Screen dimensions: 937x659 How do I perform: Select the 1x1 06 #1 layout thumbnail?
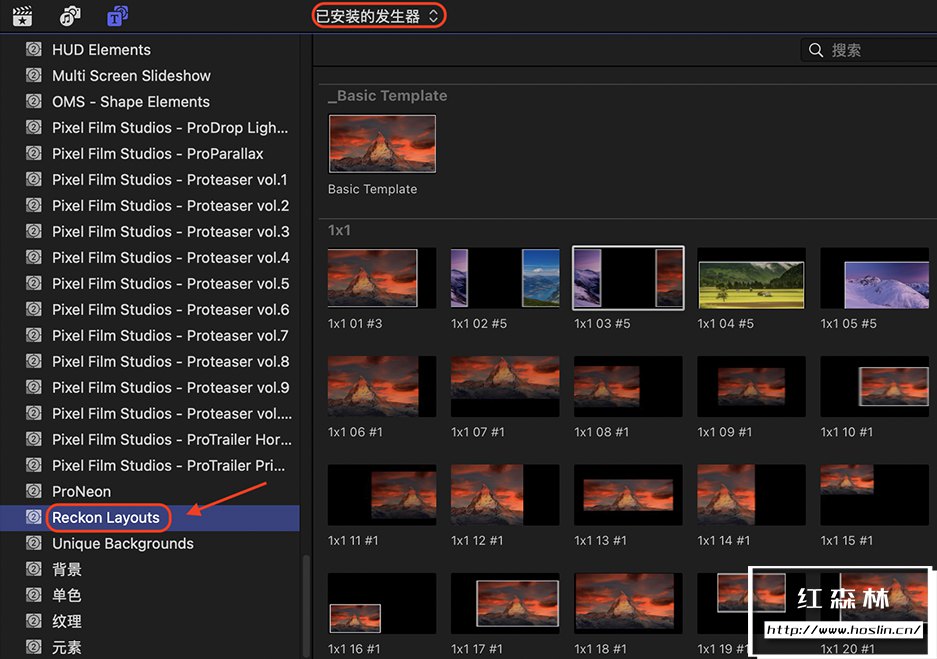pos(382,386)
